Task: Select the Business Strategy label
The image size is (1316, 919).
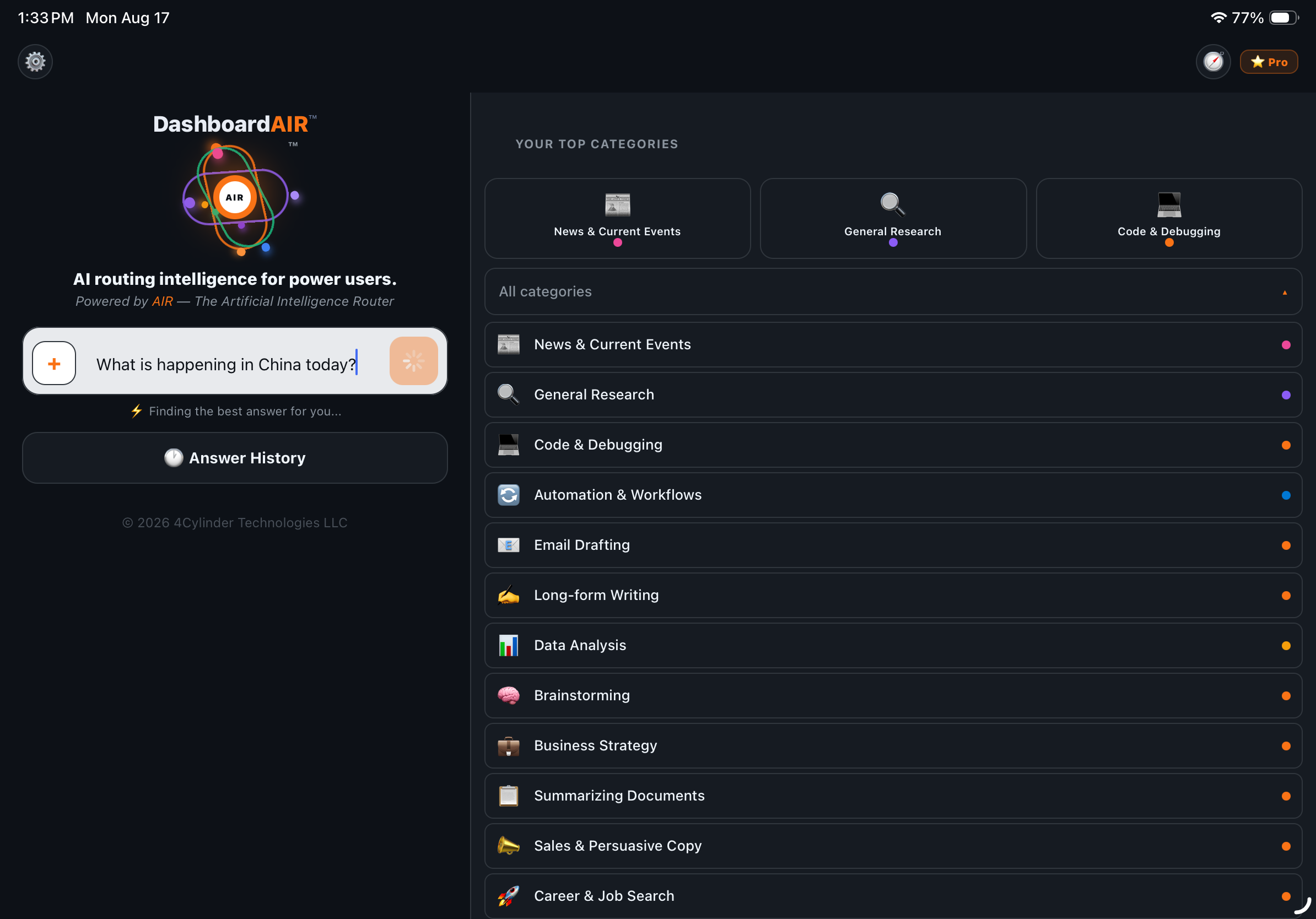Action: click(596, 745)
